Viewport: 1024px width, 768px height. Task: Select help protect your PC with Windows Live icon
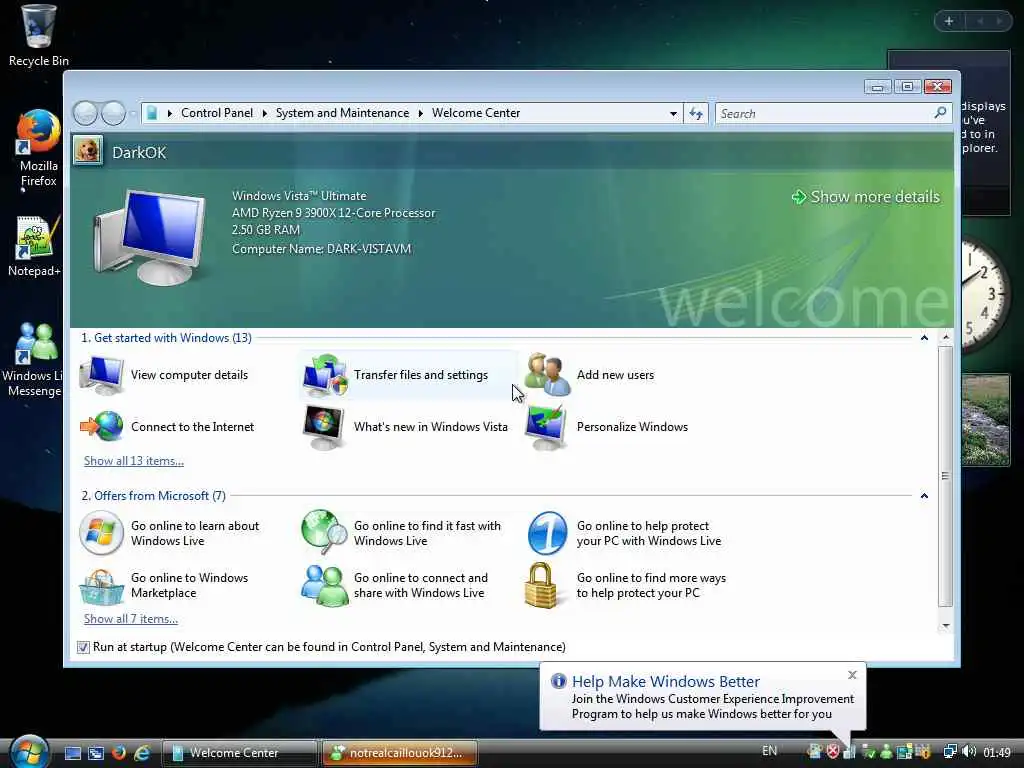547,533
